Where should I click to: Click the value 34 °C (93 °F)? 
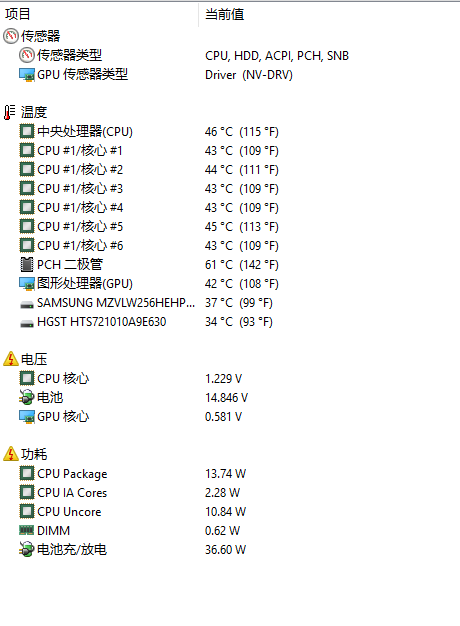click(x=239, y=322)
